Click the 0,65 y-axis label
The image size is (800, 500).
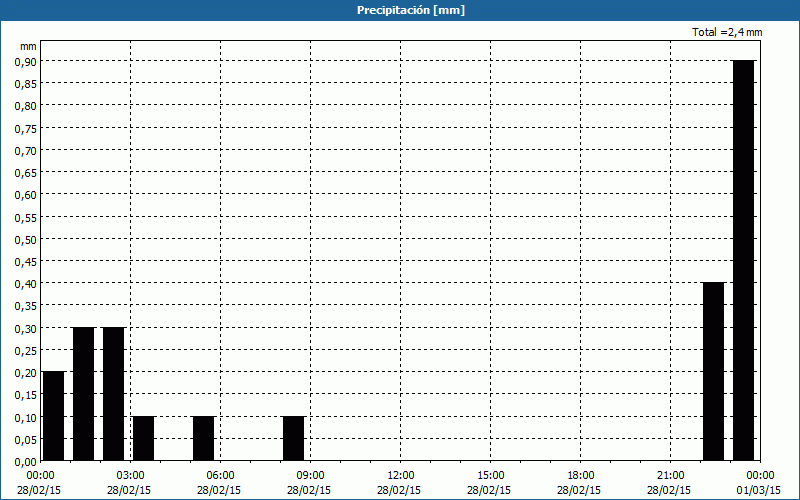point(26,172)
